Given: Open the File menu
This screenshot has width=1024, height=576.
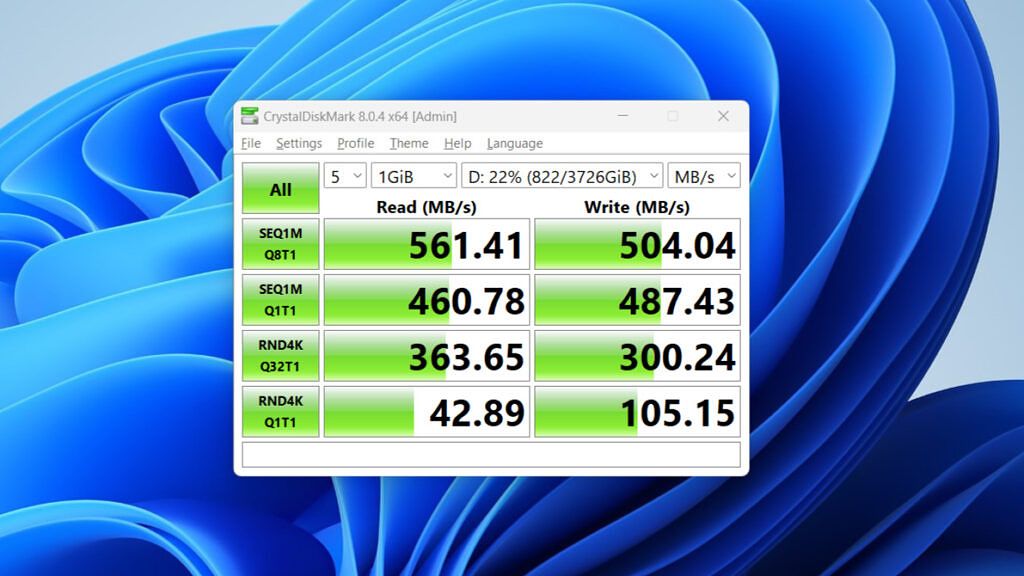Looking at the screenshot, I should point(250,143).
